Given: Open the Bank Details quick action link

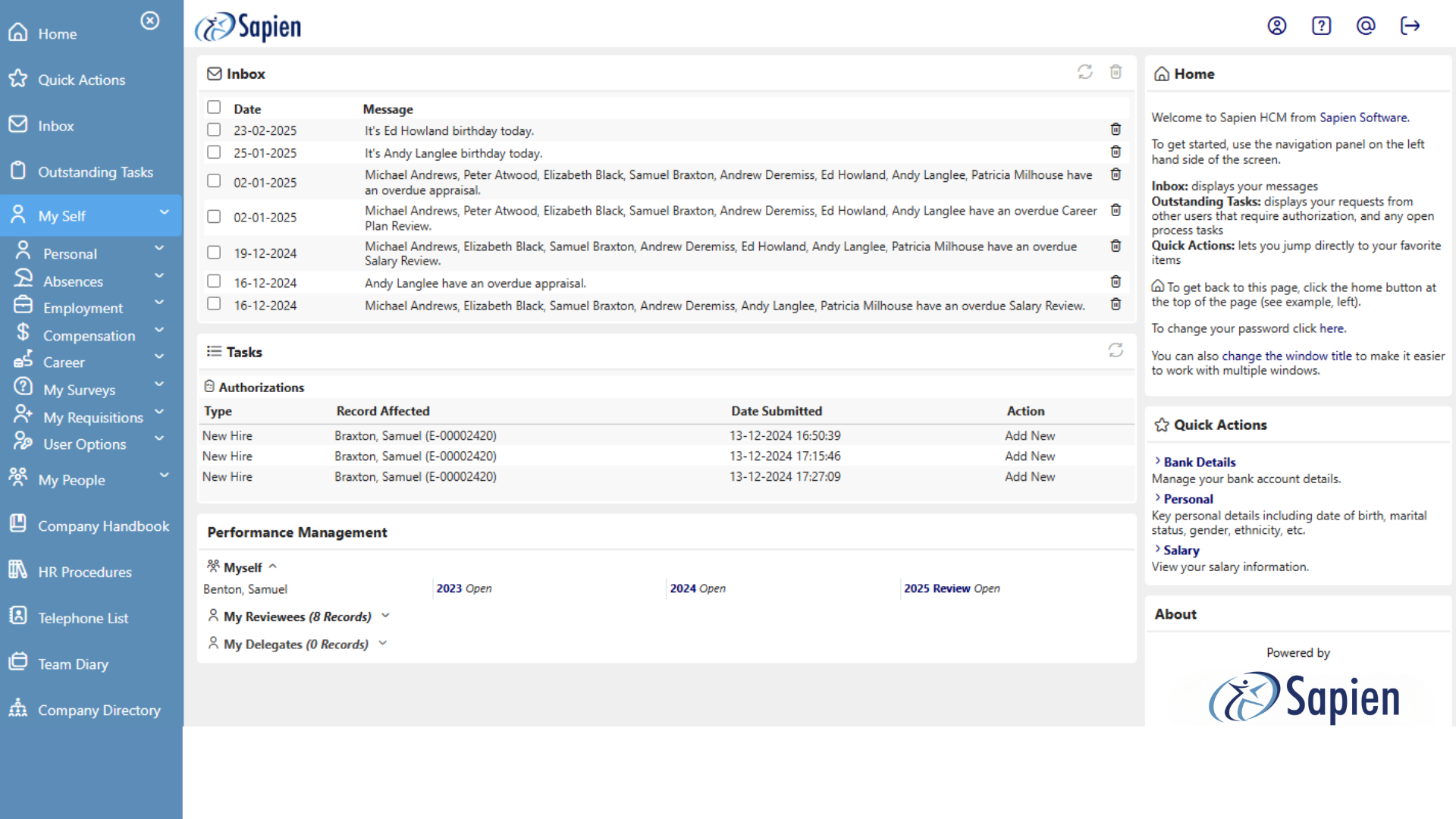Looking at the screenshot, I should tap(1199, 462).
